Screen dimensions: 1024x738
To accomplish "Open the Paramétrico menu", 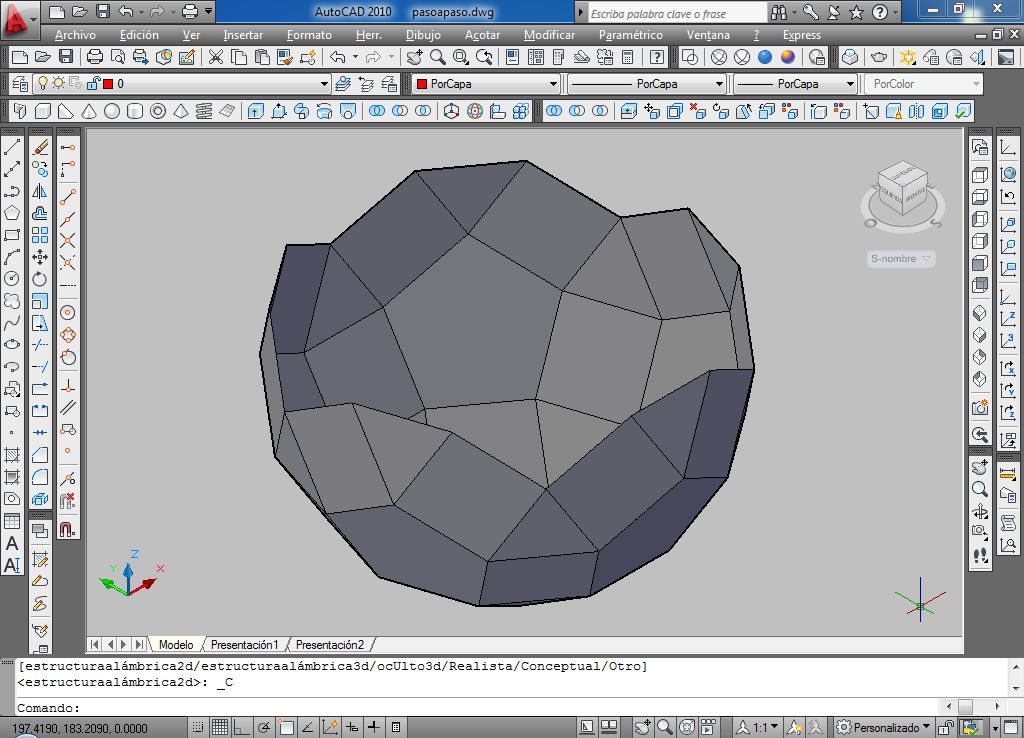I will [x=630, y=35].
